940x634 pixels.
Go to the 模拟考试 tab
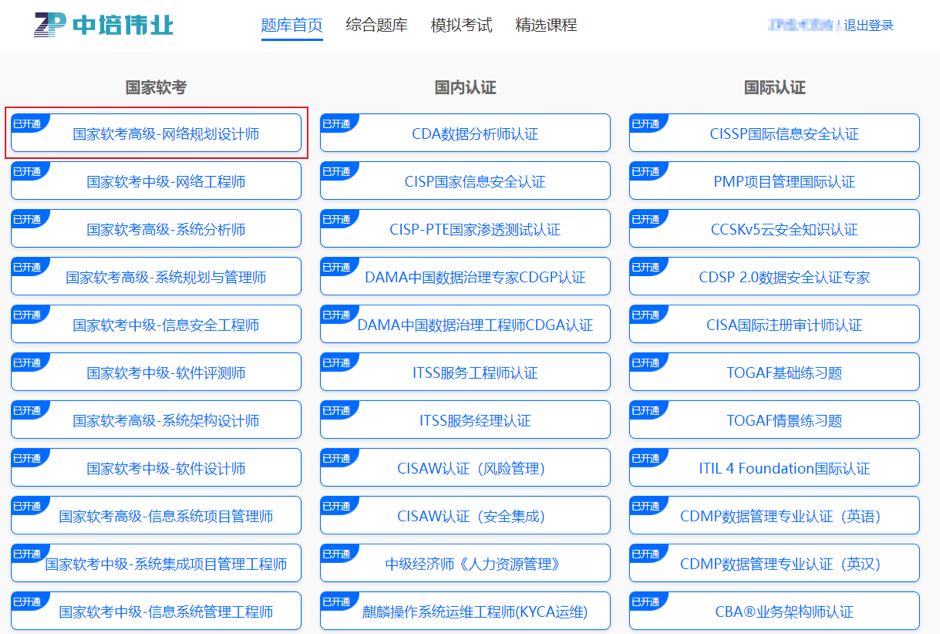coord(461,25)
